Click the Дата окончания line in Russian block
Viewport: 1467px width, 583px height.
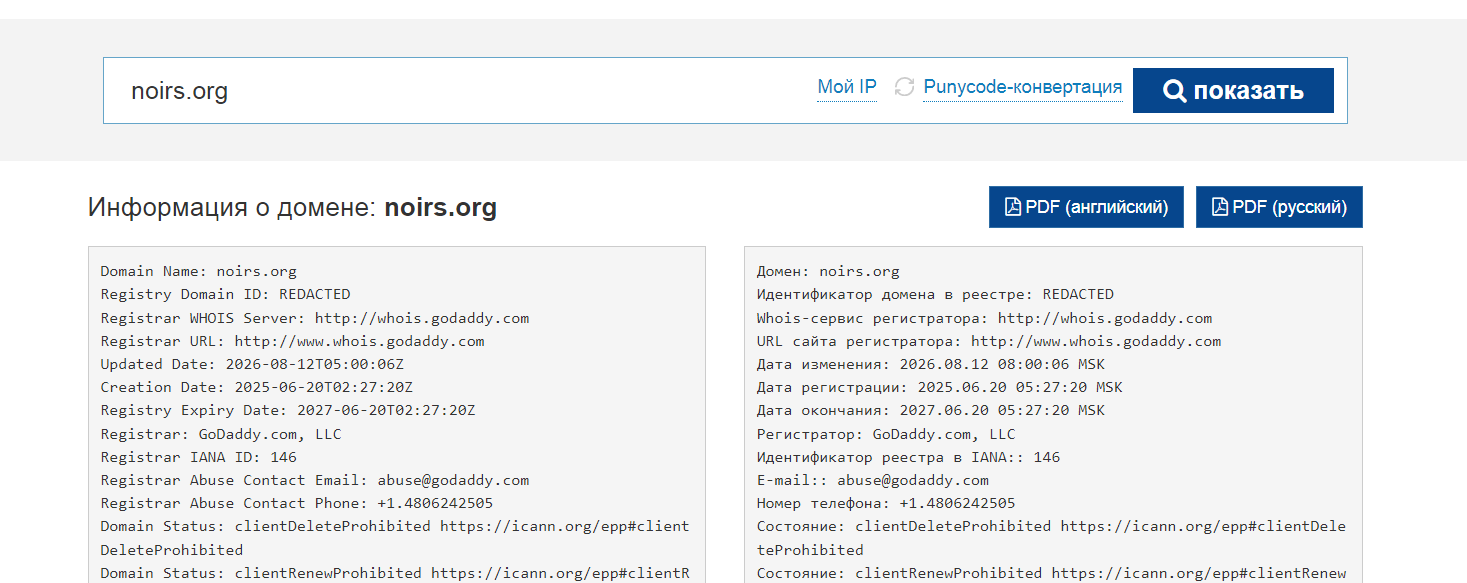[x=930, y=410]
